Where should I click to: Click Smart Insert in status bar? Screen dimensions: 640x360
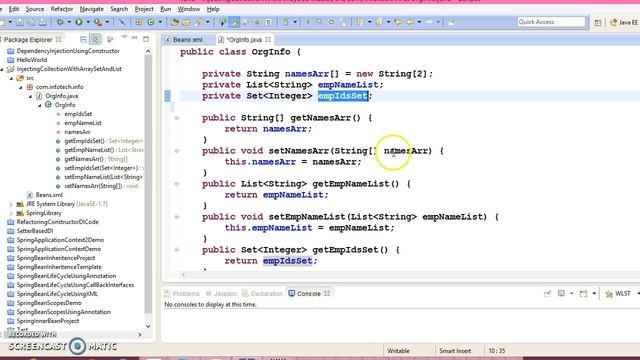[x=455, y=351]
